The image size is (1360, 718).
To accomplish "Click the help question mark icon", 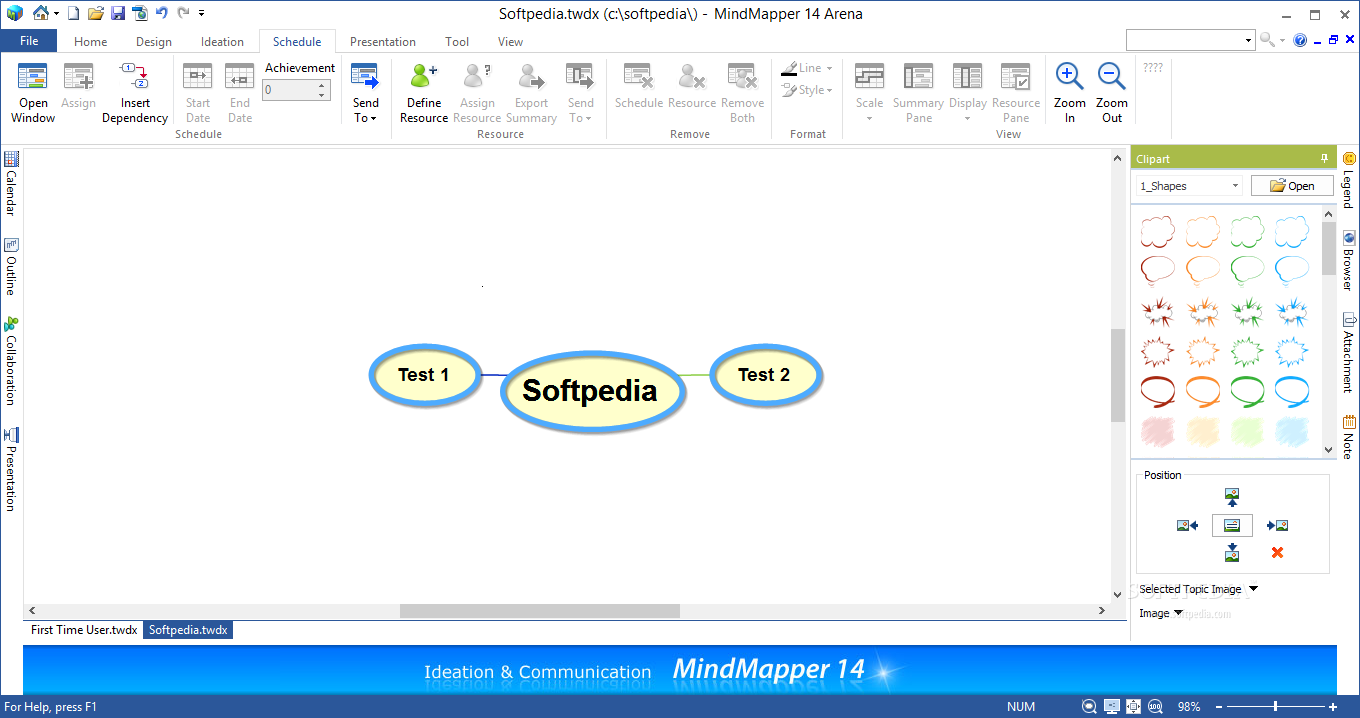I will point(1300,40).
